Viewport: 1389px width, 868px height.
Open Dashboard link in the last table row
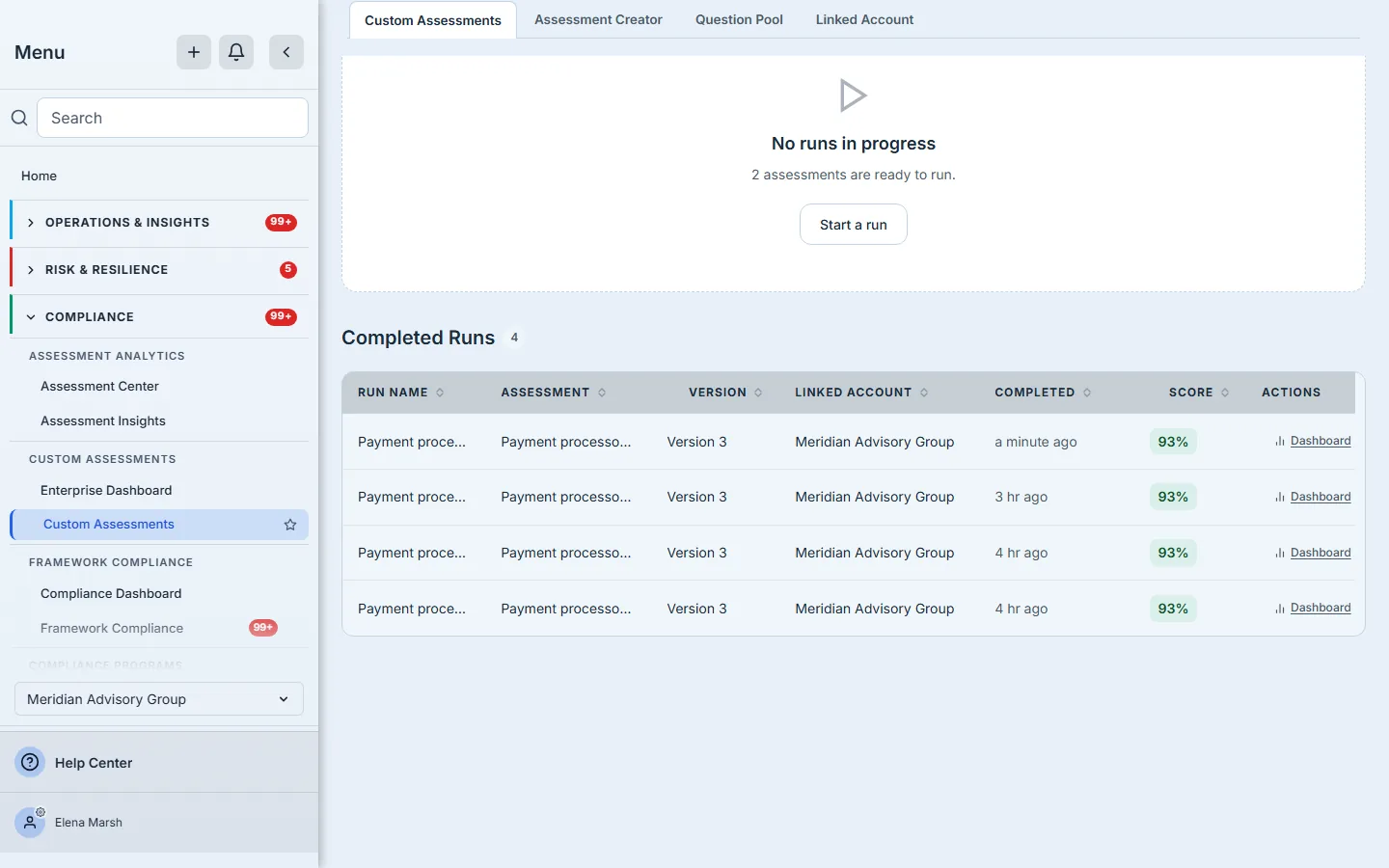tap(1321, 608)
